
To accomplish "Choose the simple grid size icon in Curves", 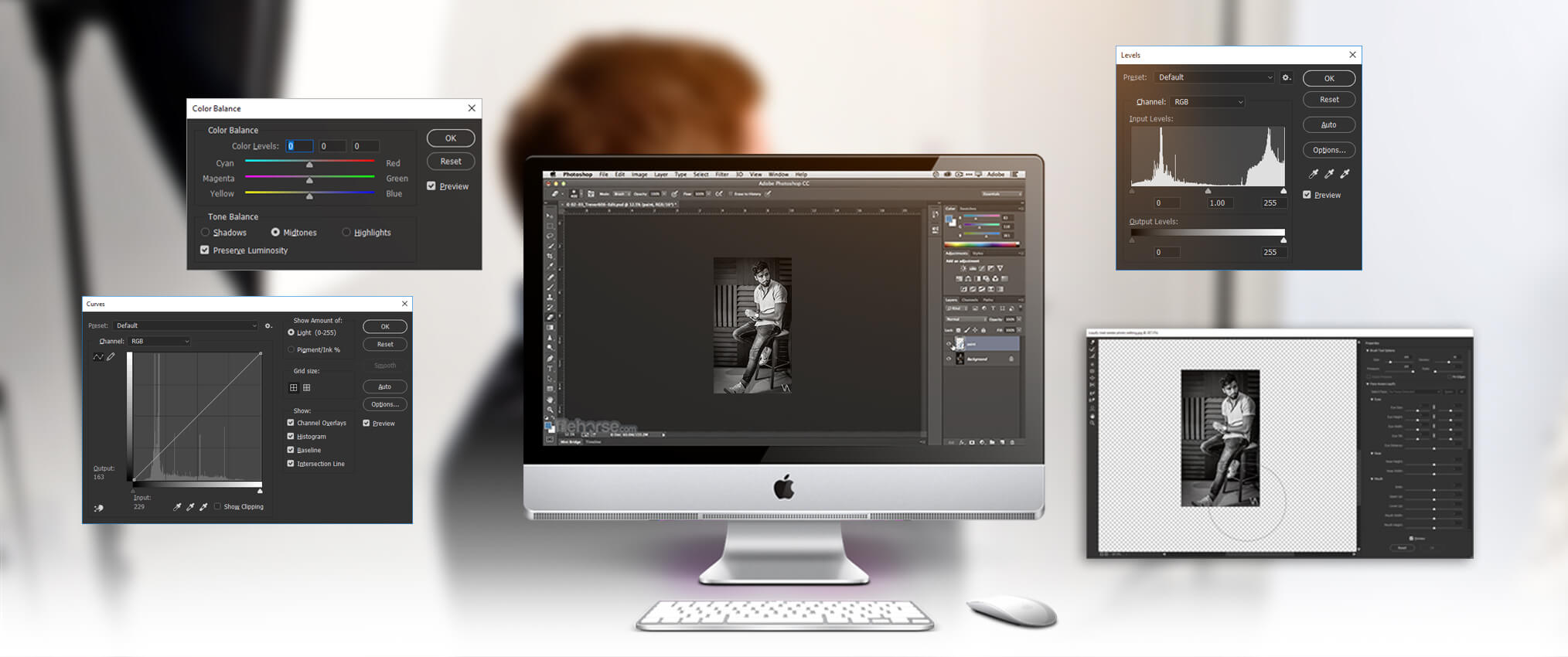I will 294,388.
